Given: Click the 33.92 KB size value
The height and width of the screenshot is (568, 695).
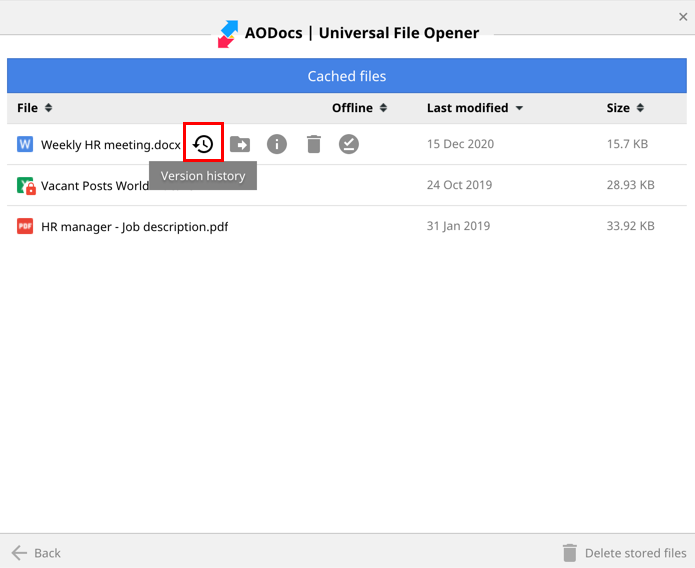Looking at the screenshot, I should coord(630,226).
